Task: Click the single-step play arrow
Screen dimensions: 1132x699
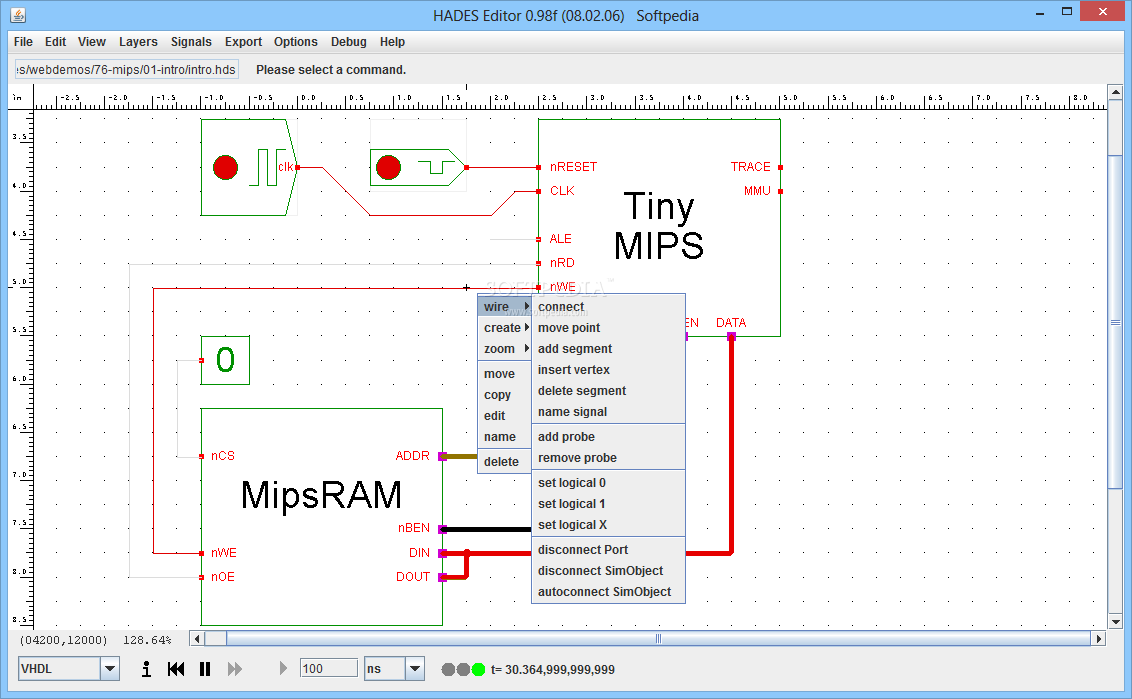Action: click(283, 669)
